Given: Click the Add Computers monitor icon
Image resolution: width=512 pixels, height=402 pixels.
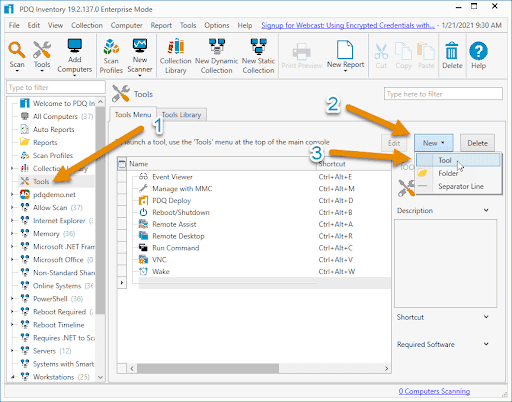Looking at the screenshot, I should (x=75, y=46).
